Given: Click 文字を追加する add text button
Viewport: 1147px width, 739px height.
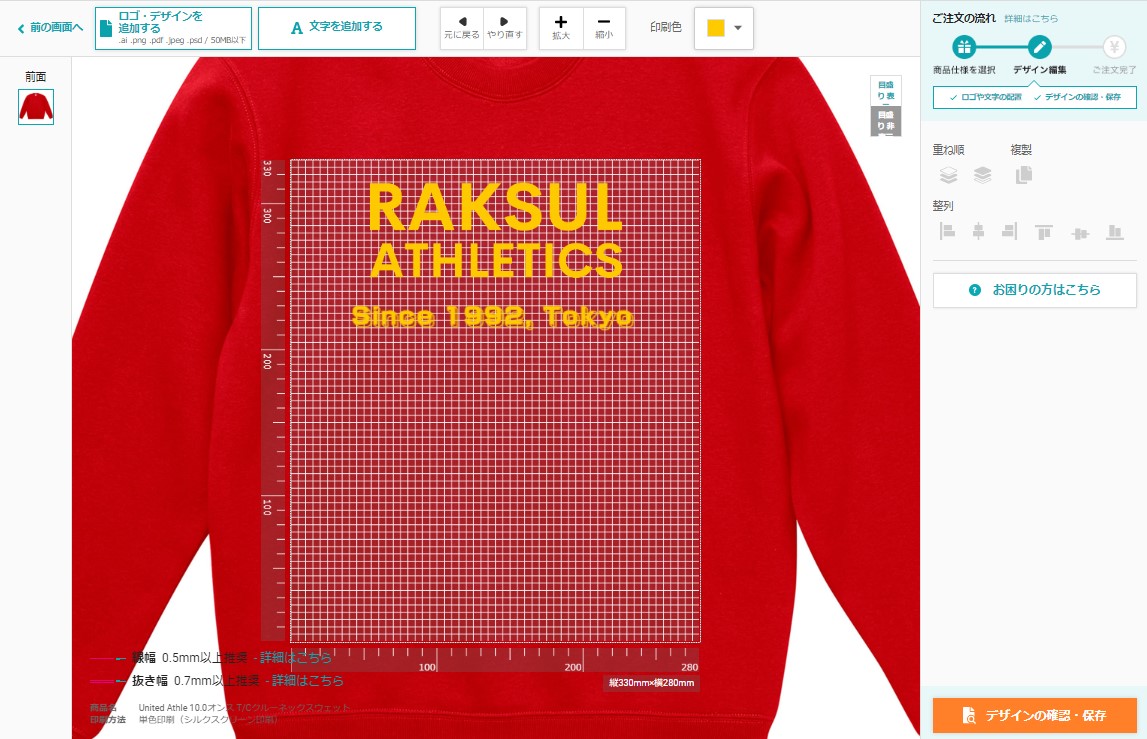Looking at the screenshot, I should click(336, 29).
